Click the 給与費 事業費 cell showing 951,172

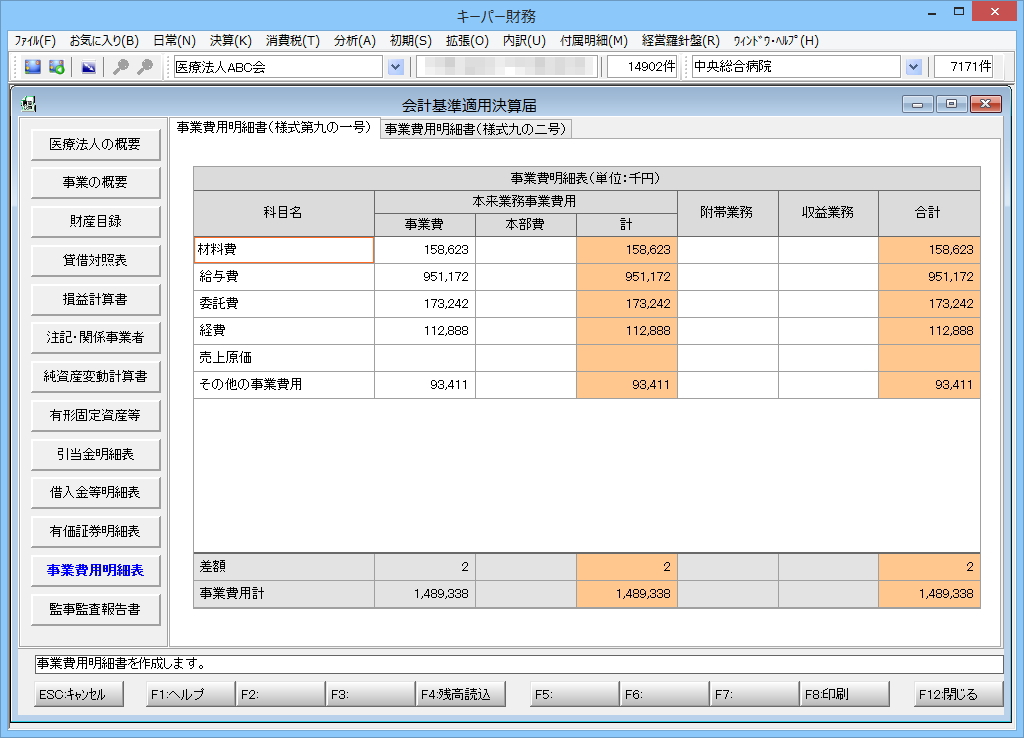(x=425, y=277)
